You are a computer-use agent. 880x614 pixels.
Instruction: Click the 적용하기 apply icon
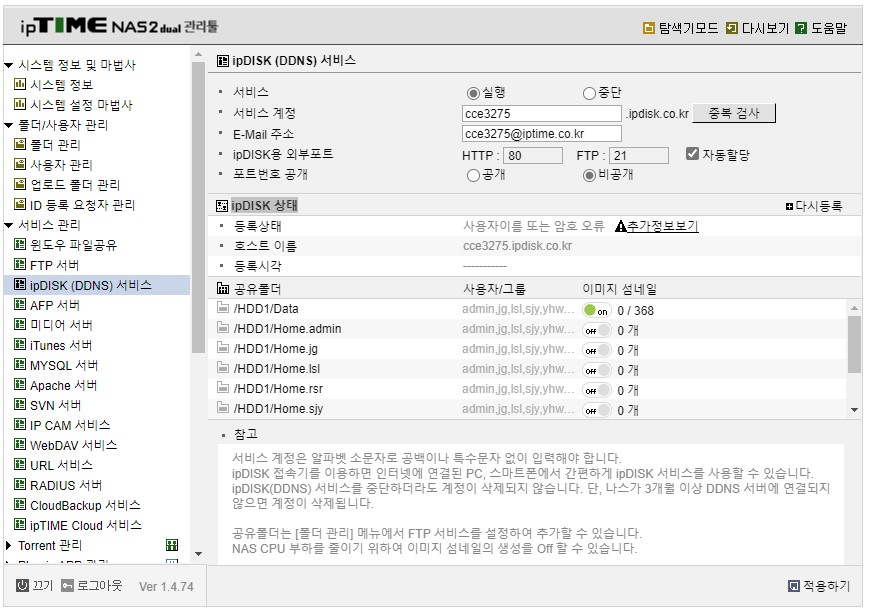point(794,586)
